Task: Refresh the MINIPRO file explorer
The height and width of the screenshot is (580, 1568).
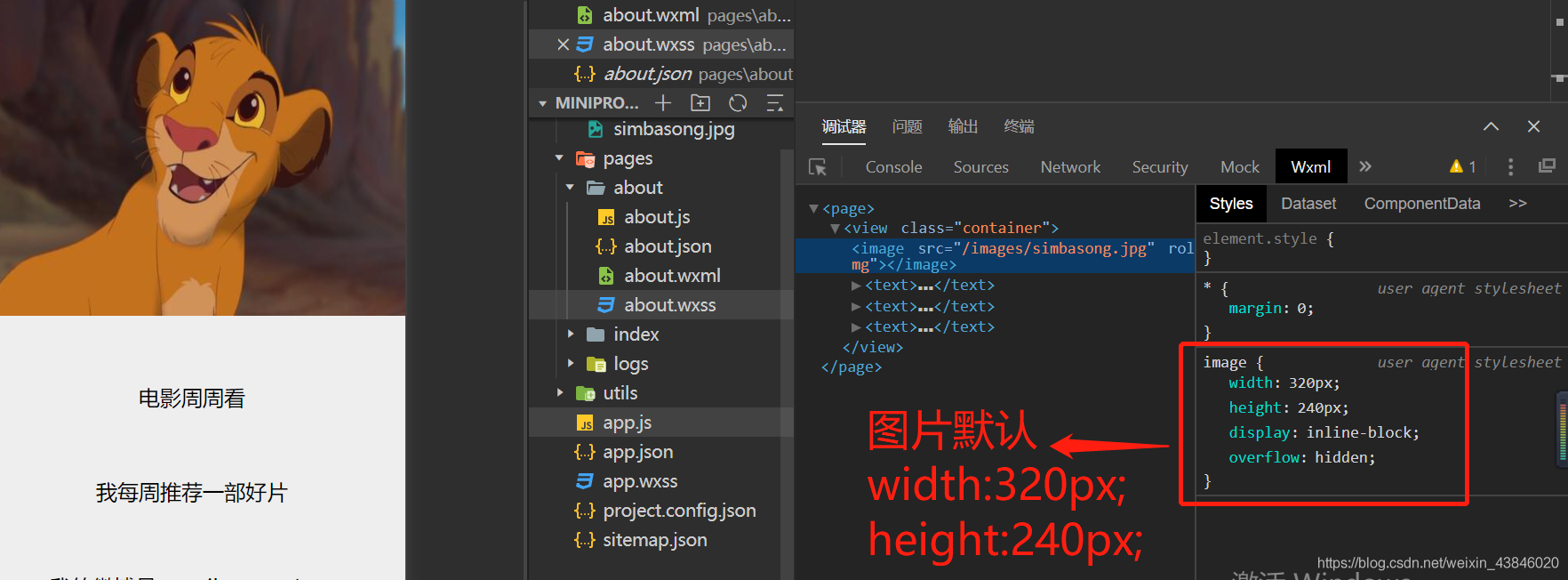Action: 738,103
